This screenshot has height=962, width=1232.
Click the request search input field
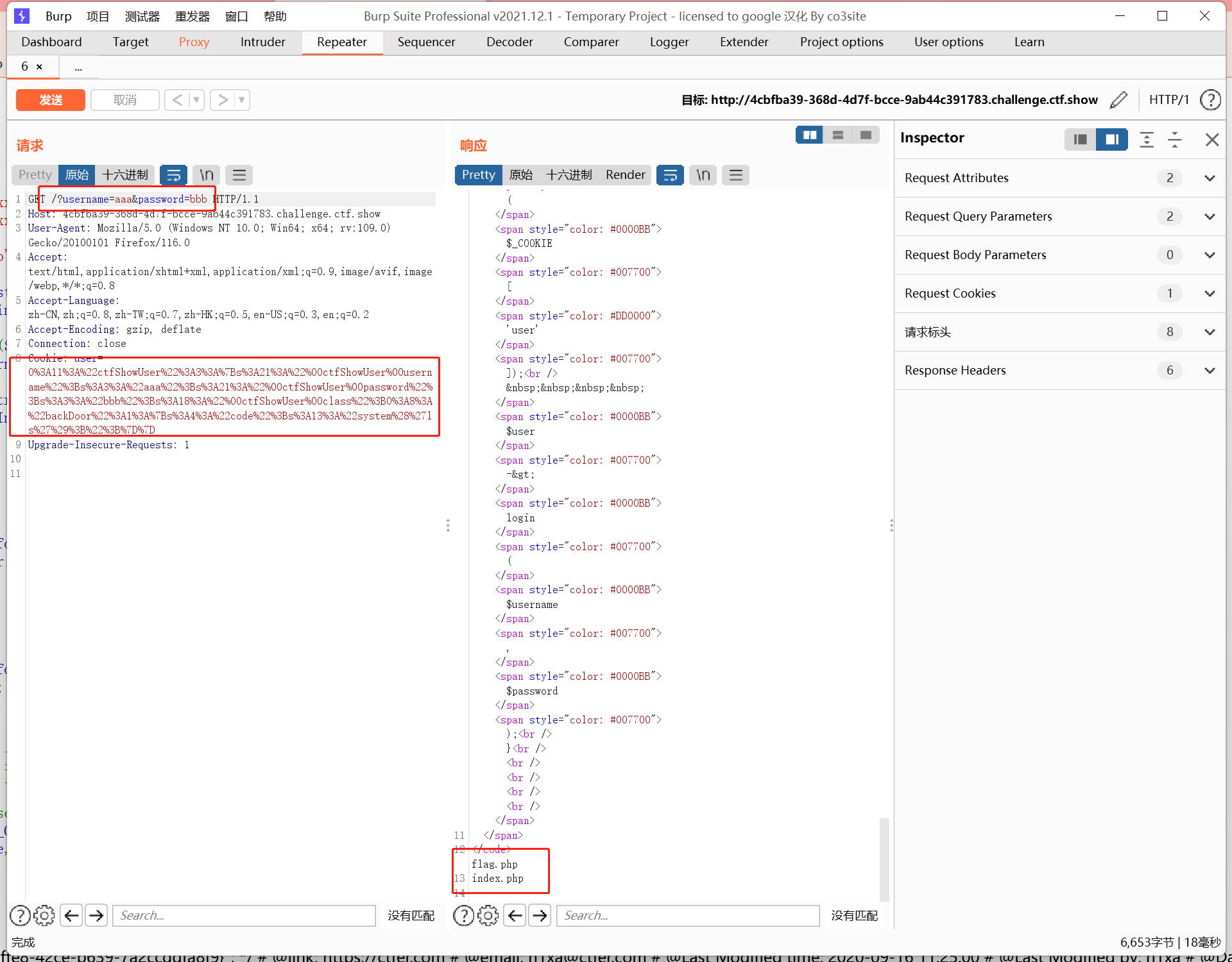244,916
